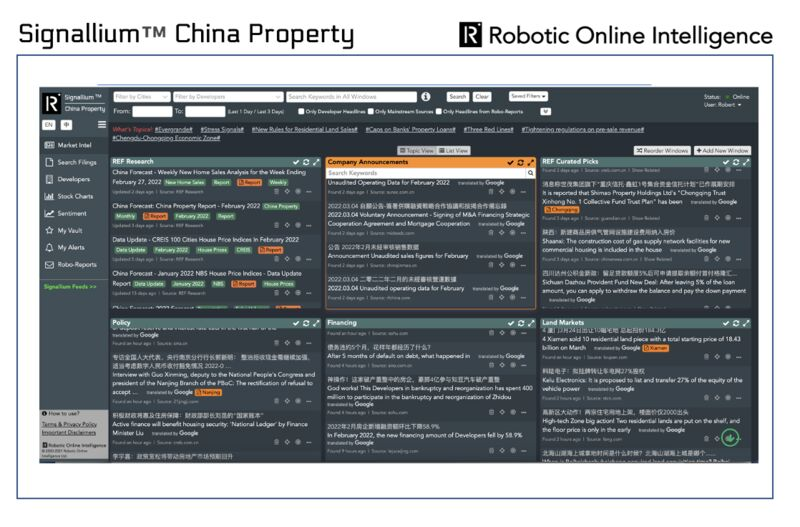Enable Only Developer Headlines checkbox

(301, 112)
